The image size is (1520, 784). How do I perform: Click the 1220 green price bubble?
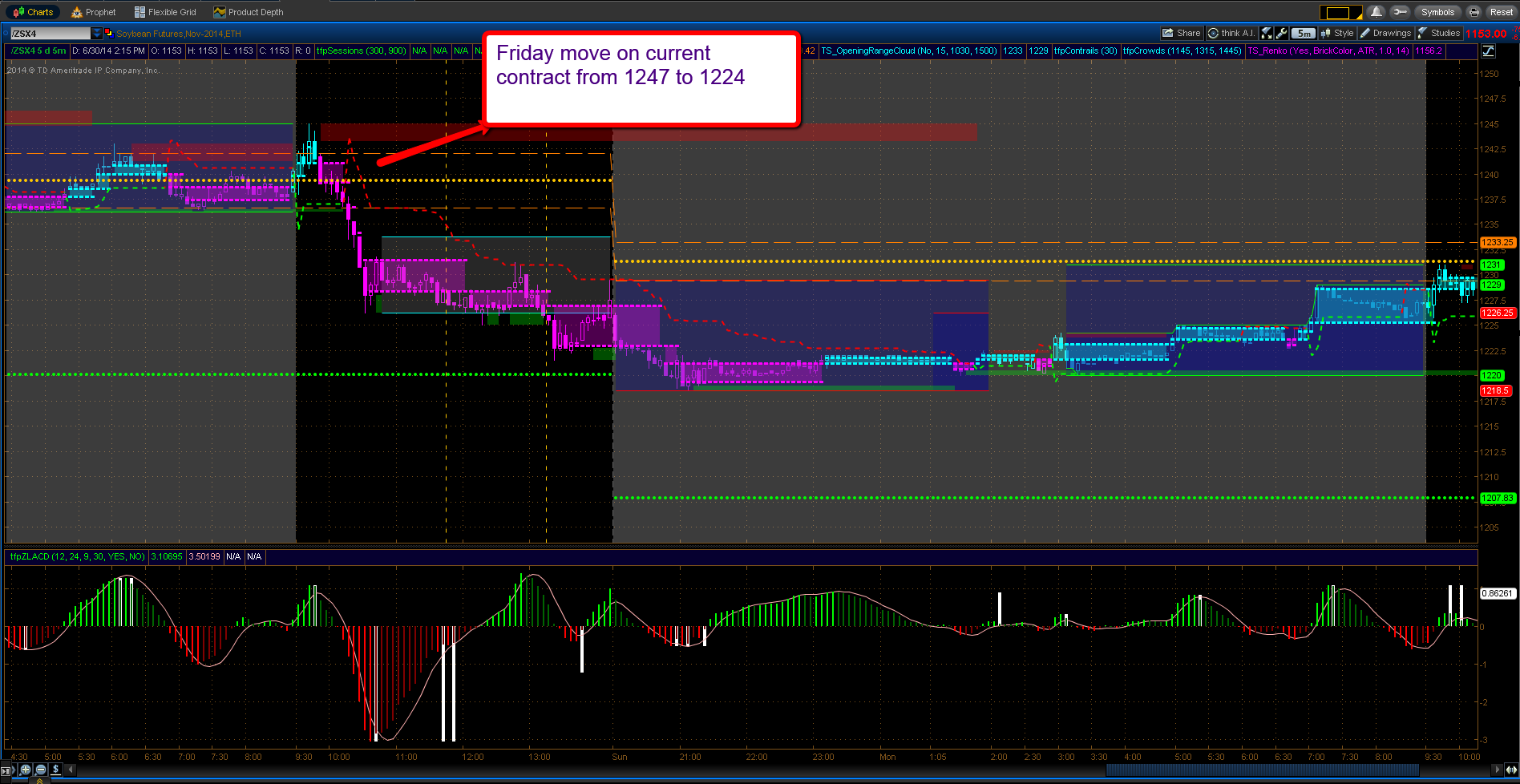coord(1491,374)
